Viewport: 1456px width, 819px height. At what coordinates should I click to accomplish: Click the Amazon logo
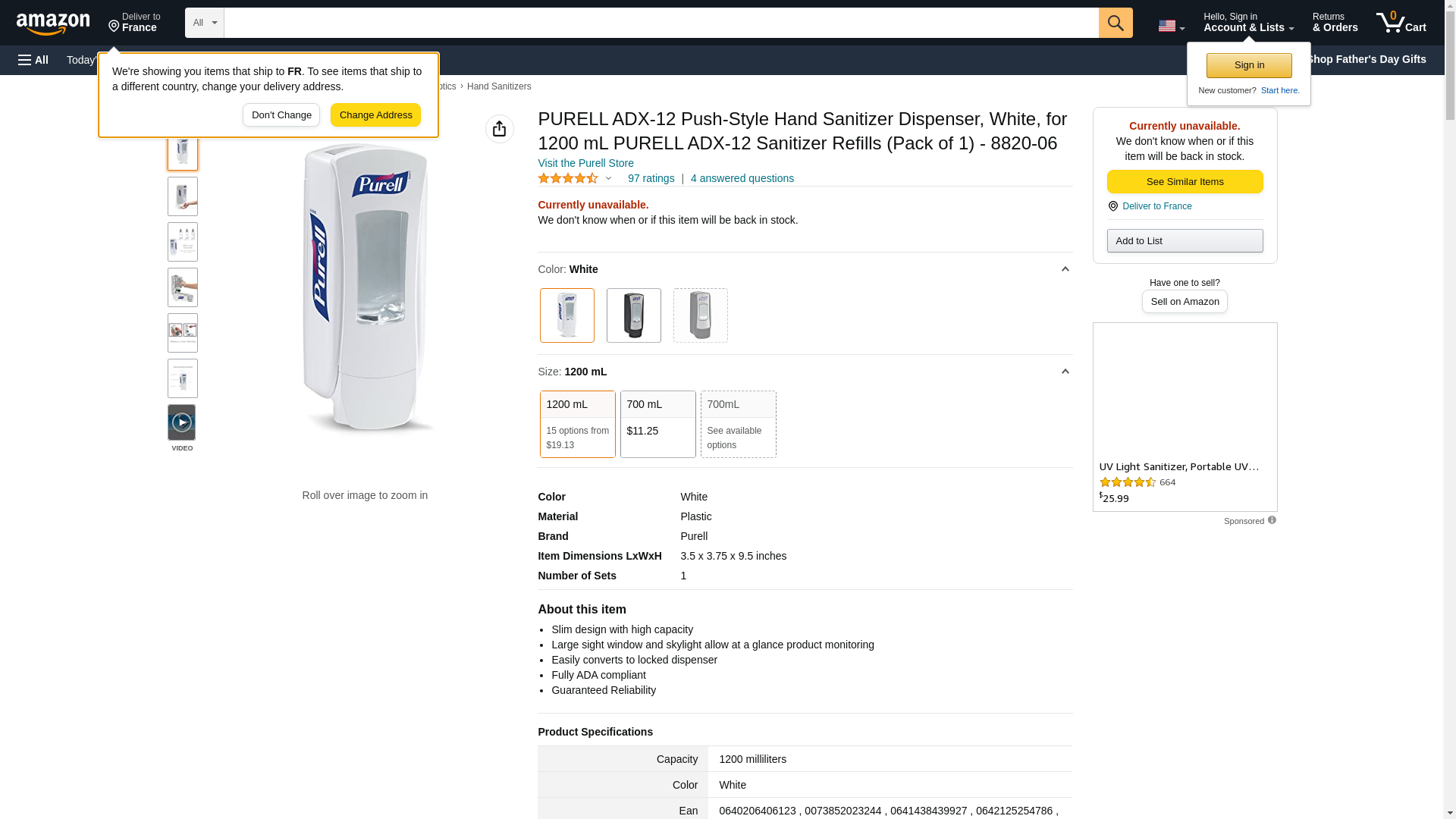click(53, 24)
